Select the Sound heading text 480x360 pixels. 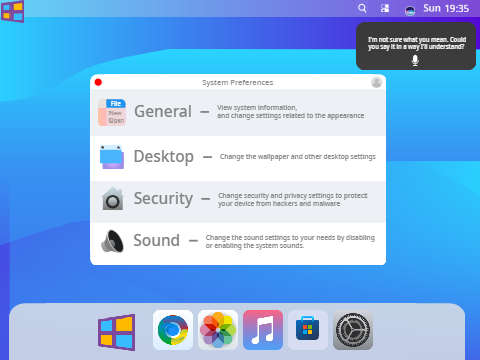click(x=157, y=240)
